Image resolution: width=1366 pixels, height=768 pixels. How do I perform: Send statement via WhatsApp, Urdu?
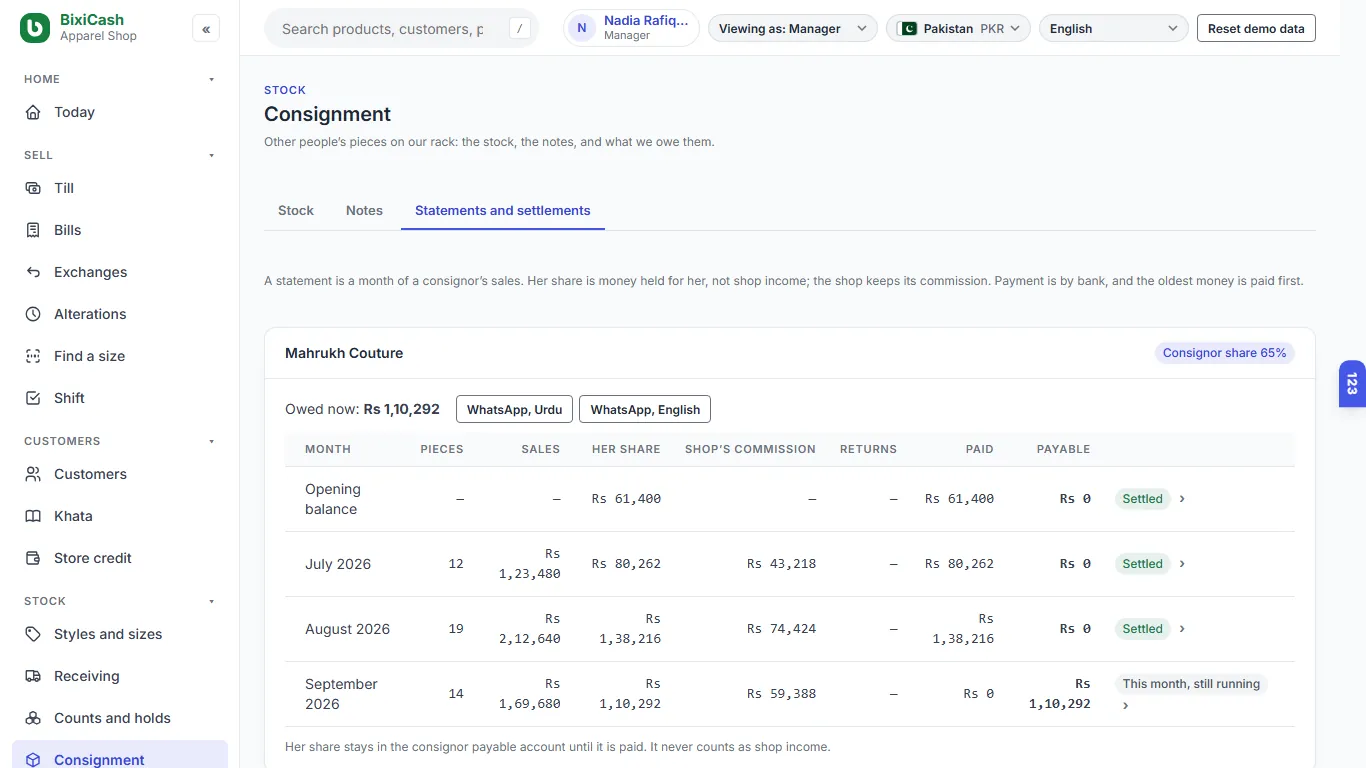tap(514, 409)
